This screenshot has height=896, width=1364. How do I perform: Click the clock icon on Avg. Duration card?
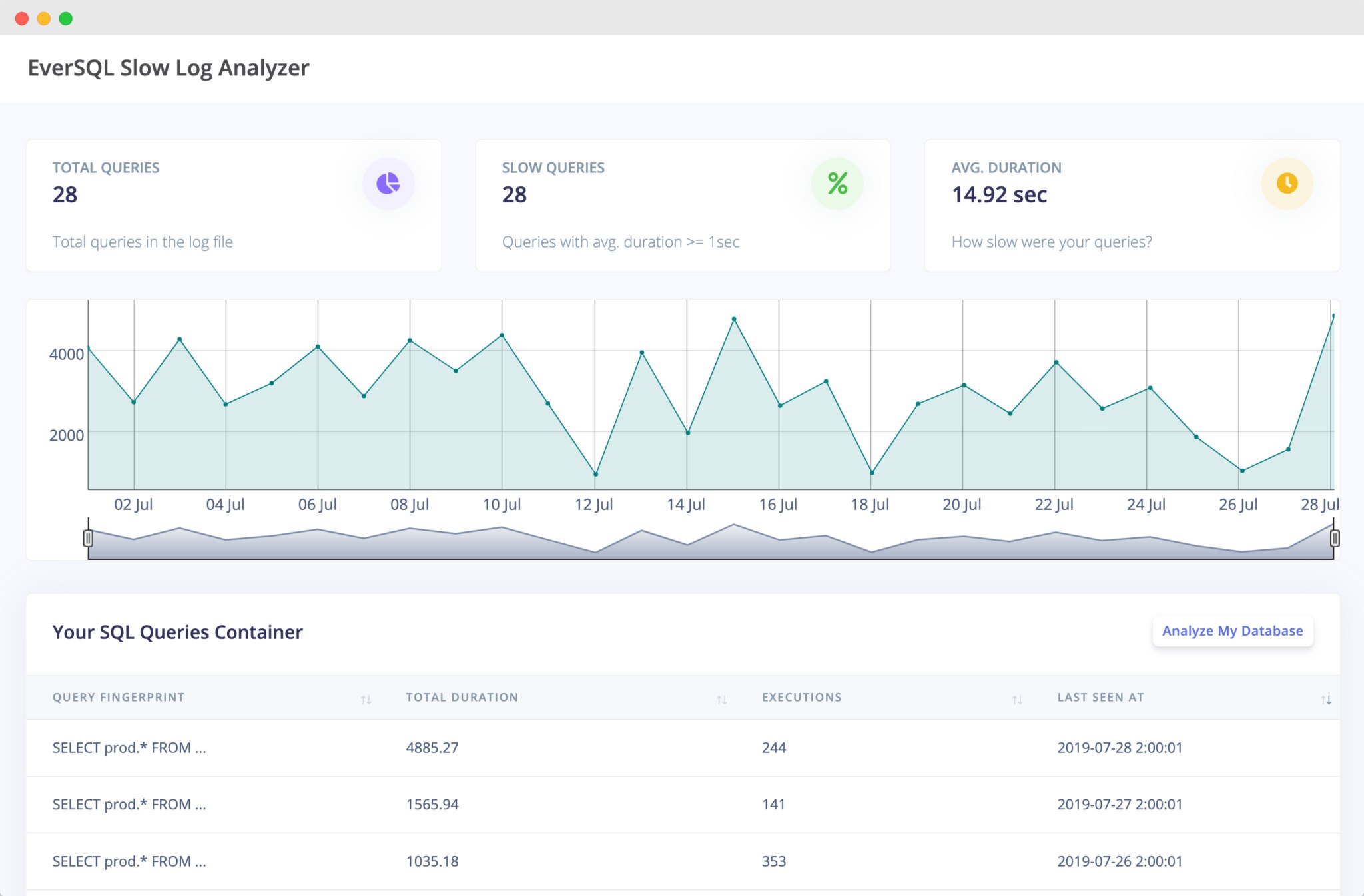pyautogui.click(x=1287, y=183)
